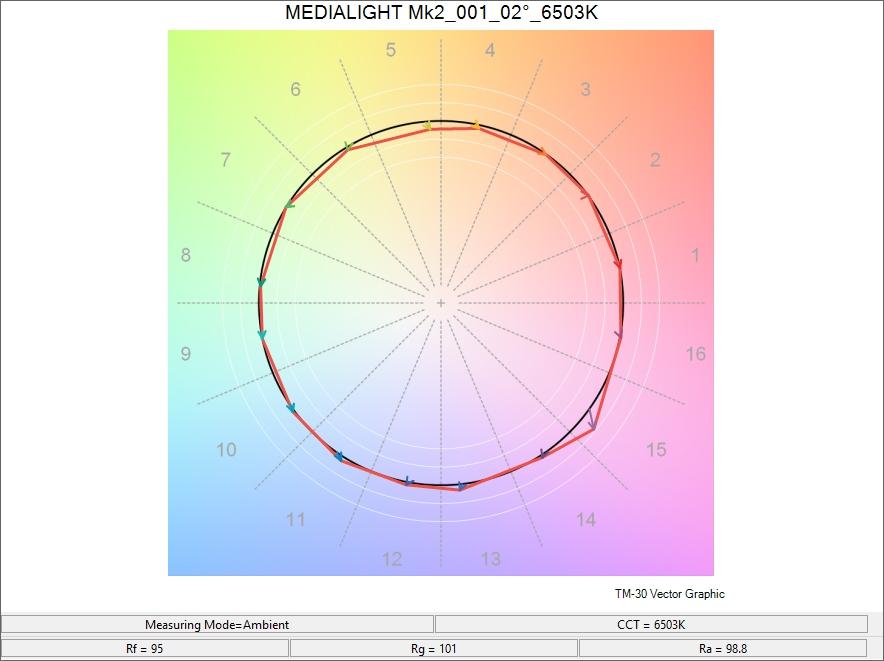The height and width of the screenshot is (661, 884).
Task: Select the Ra = 98.8 cell
Action: click(x=724, y=648)
